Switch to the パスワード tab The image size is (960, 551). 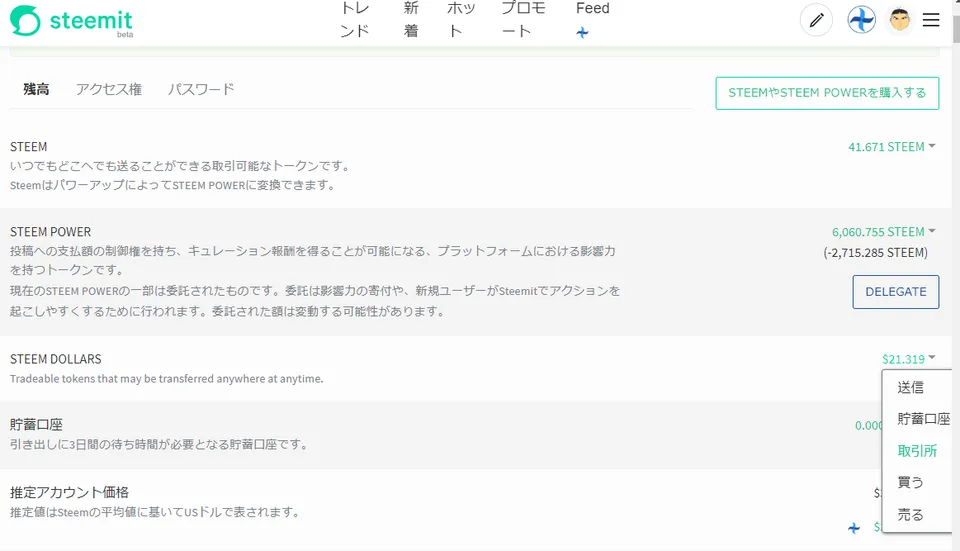(201, 89)
